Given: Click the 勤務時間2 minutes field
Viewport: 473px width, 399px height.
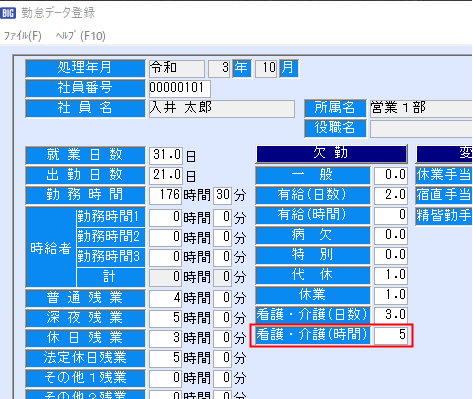Looking at the screenshot, I should coord(223,237).
